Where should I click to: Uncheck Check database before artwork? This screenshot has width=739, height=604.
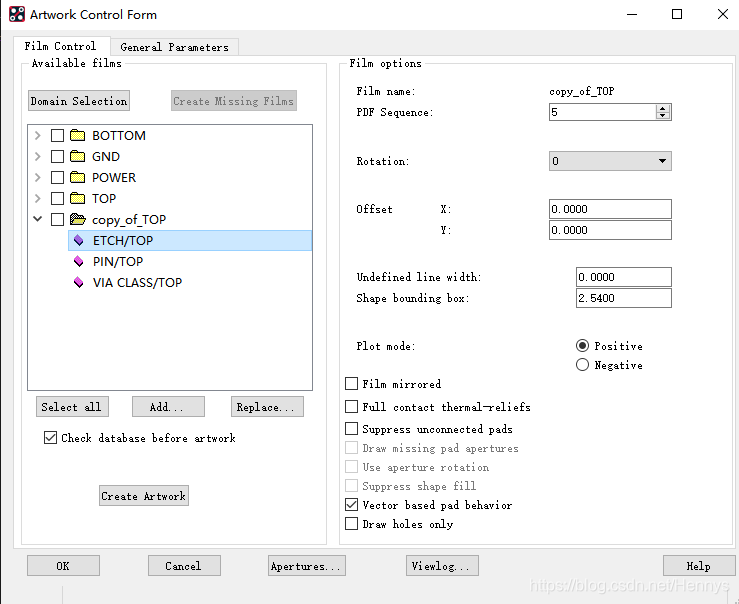point(51,438)
